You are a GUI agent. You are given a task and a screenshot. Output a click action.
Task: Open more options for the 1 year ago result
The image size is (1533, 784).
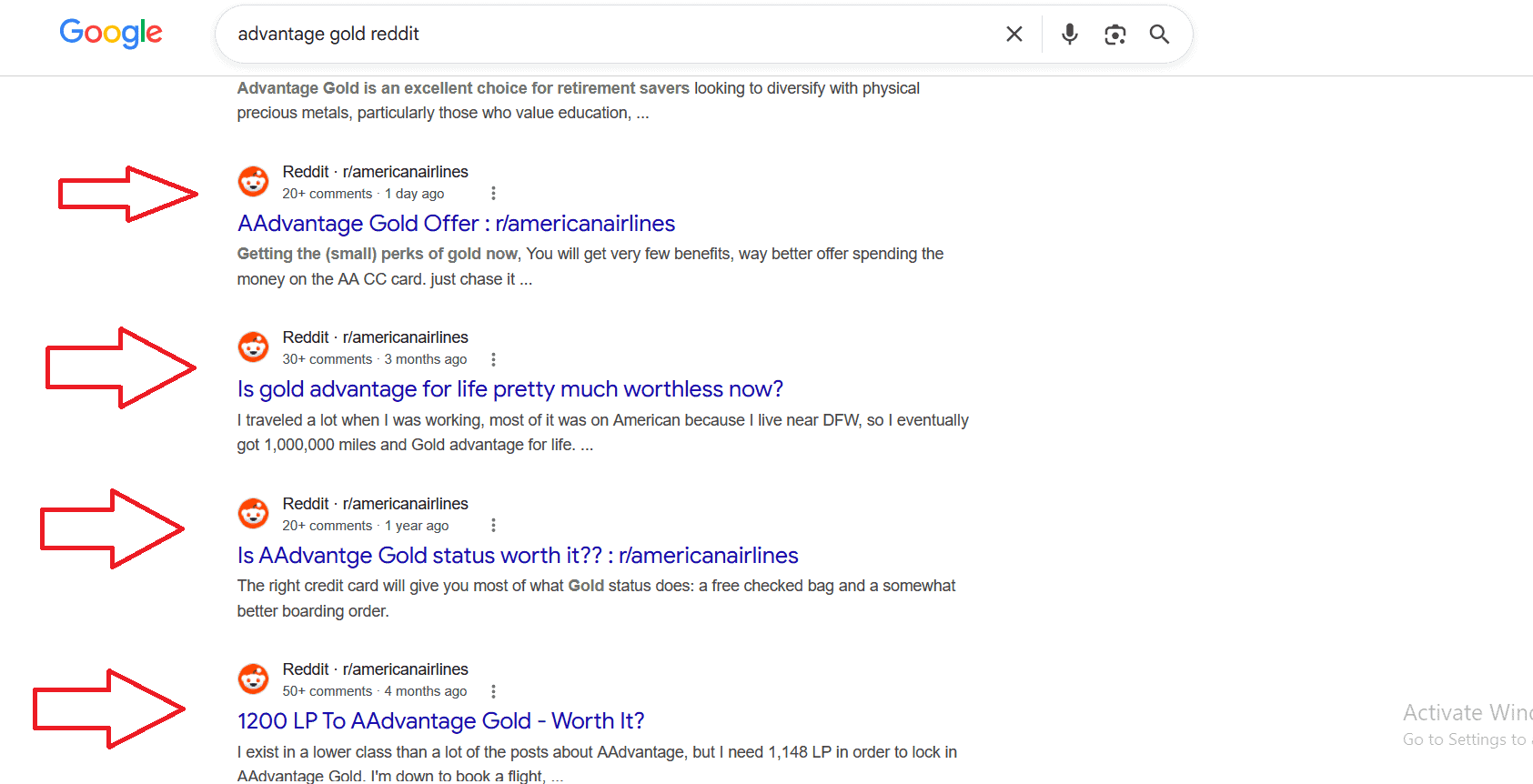[x=493, y=526]
